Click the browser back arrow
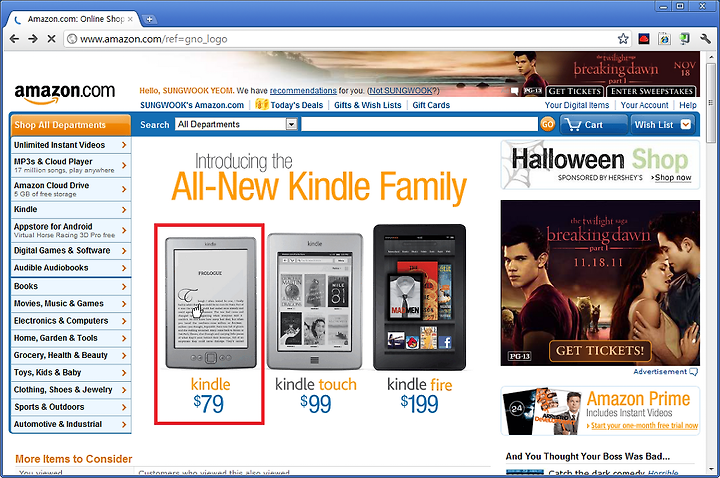Image resolution: width=720 pixels, height=478 pixels. [x=14, y=39]
